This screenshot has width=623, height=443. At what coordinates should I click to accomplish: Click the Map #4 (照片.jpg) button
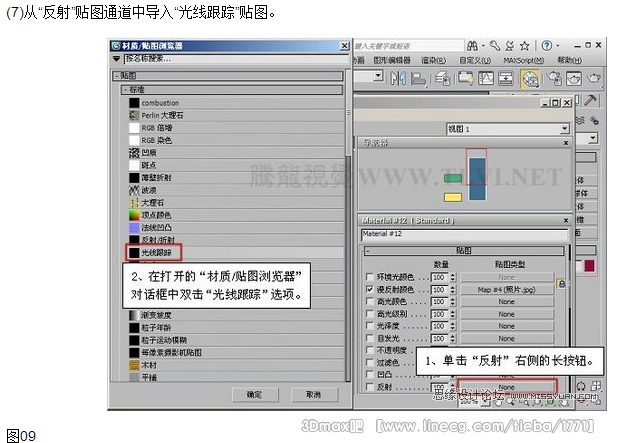click(507, 290)
